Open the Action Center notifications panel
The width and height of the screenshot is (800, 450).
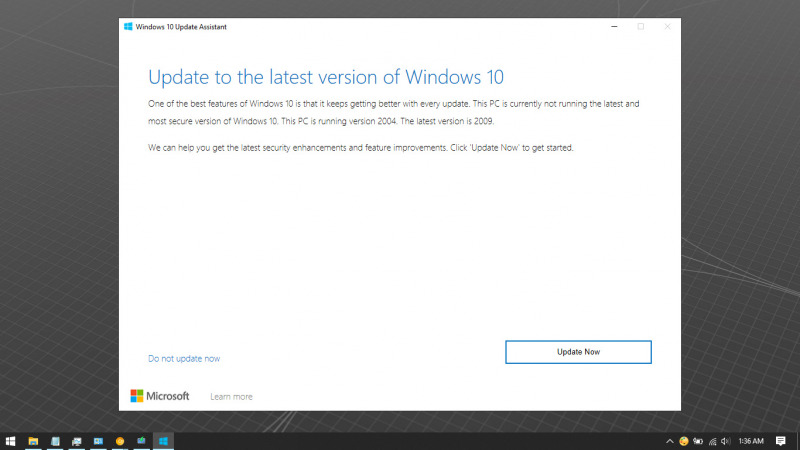(781, 441)
